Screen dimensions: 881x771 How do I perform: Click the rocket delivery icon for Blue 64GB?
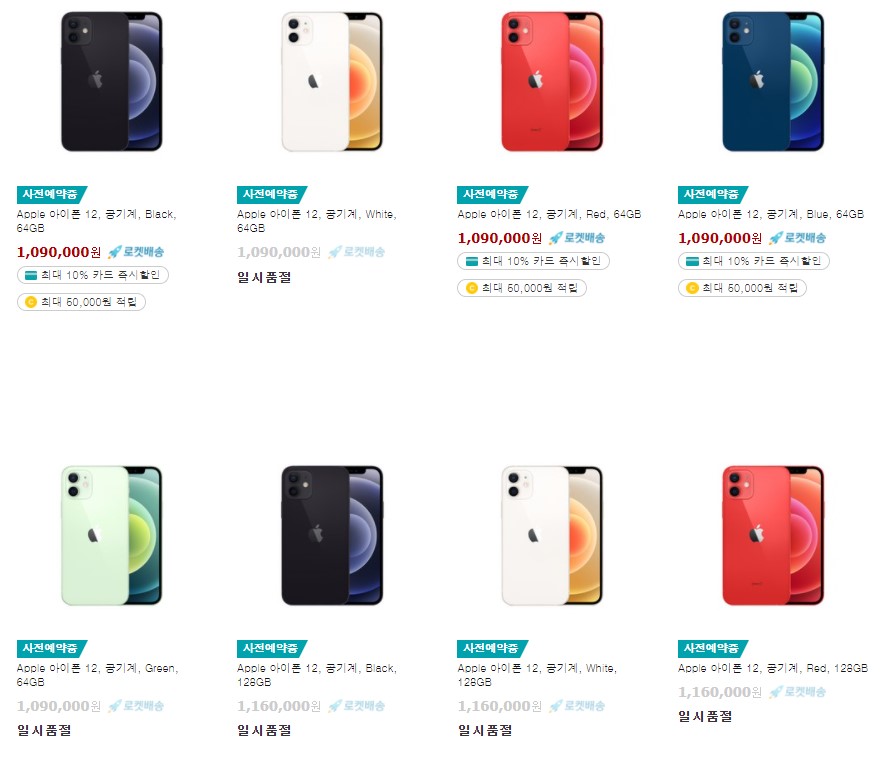776,238
